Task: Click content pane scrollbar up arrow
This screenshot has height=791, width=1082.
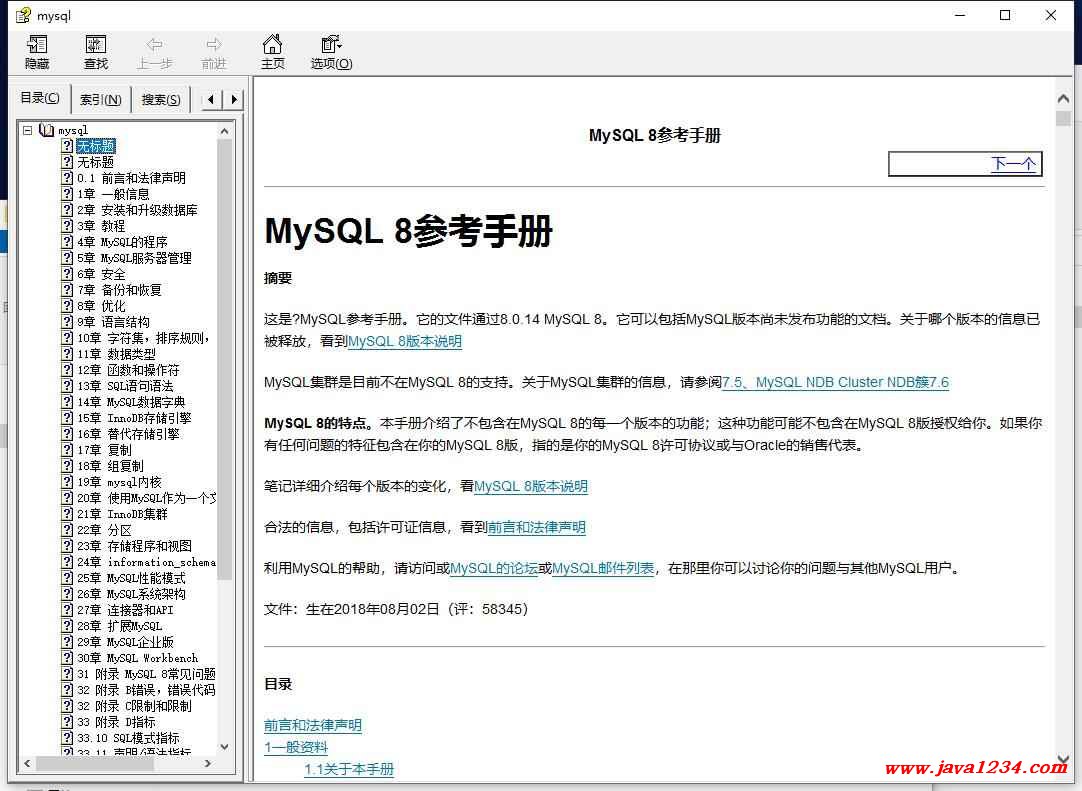Action: click(1063, 99)
